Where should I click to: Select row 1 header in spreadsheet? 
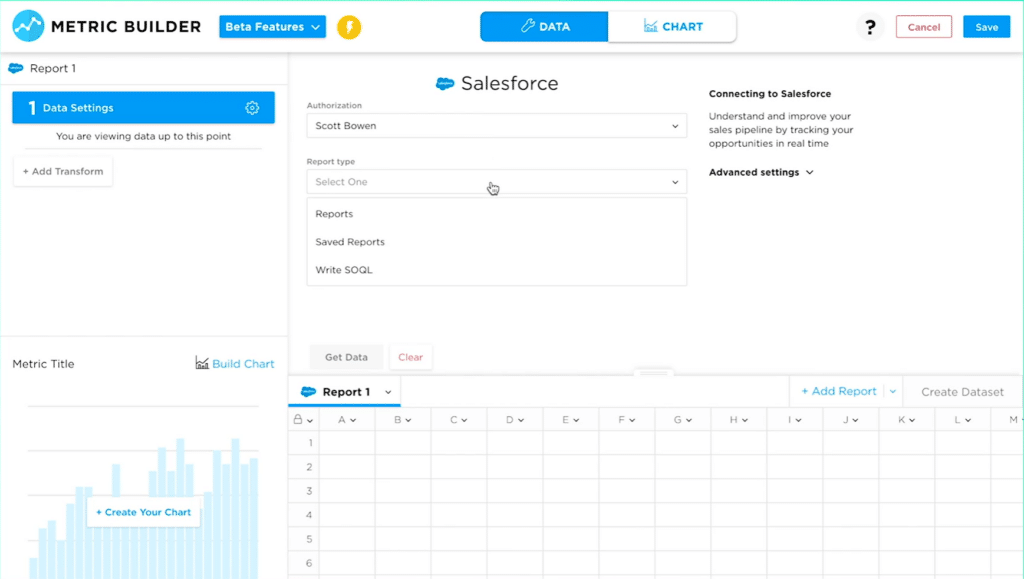[x=304, y=443]
